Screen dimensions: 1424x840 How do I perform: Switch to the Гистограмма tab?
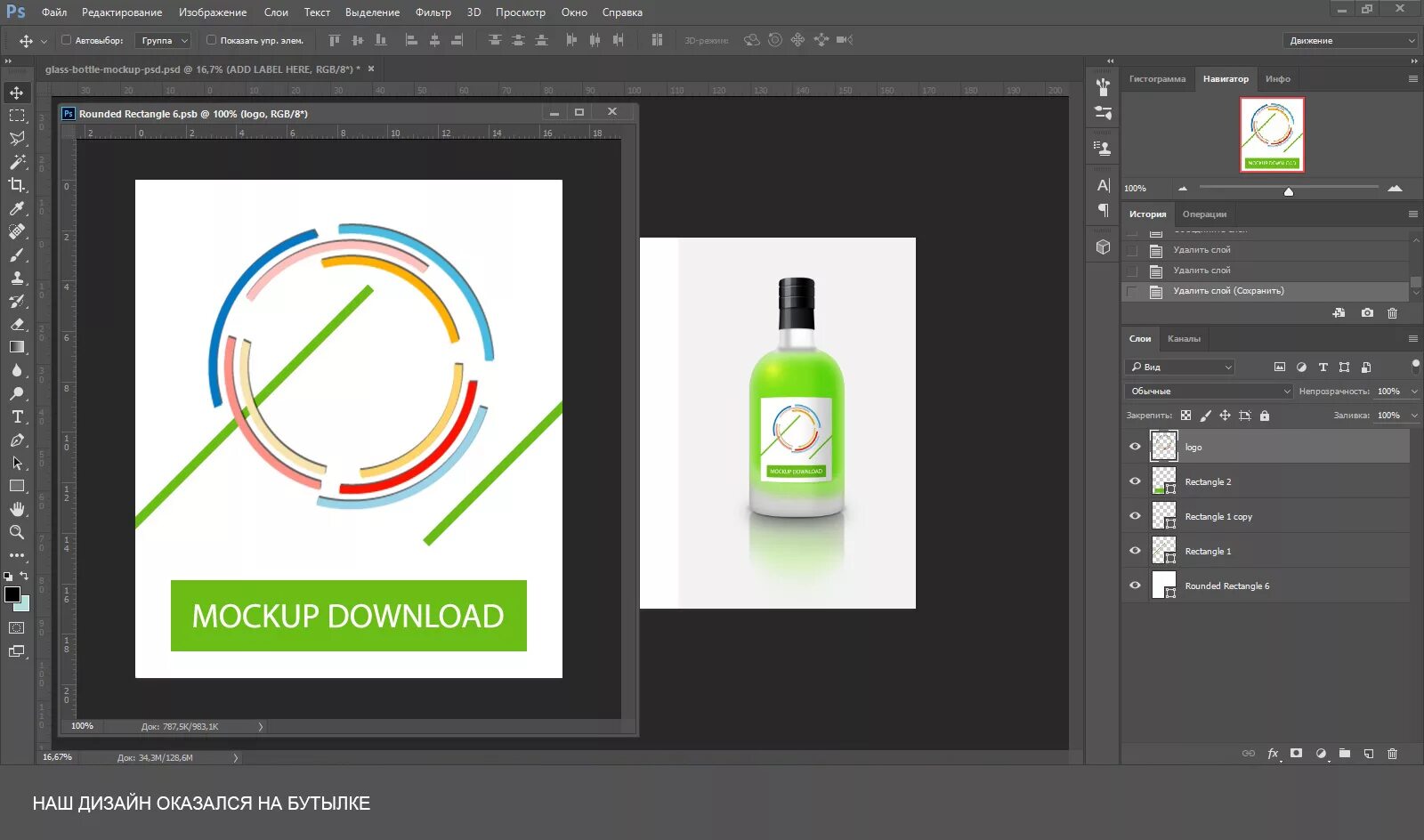(1157, 78)
